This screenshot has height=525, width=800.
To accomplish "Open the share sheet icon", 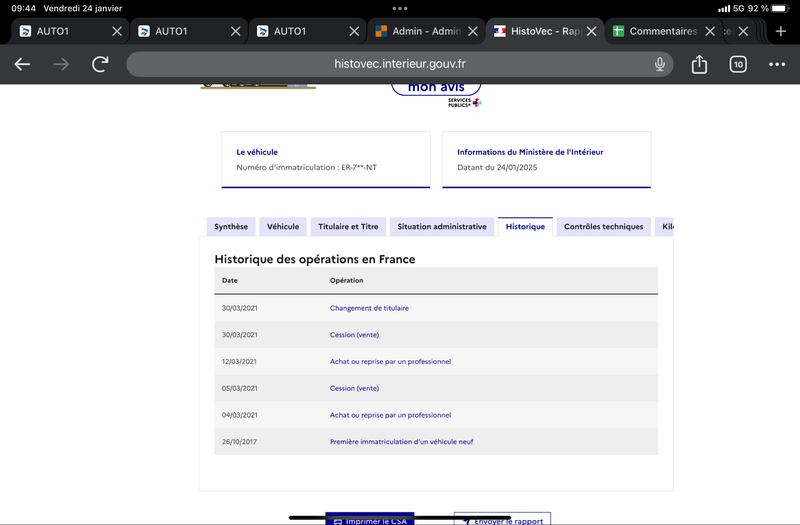I will click(x=699, y=64).
